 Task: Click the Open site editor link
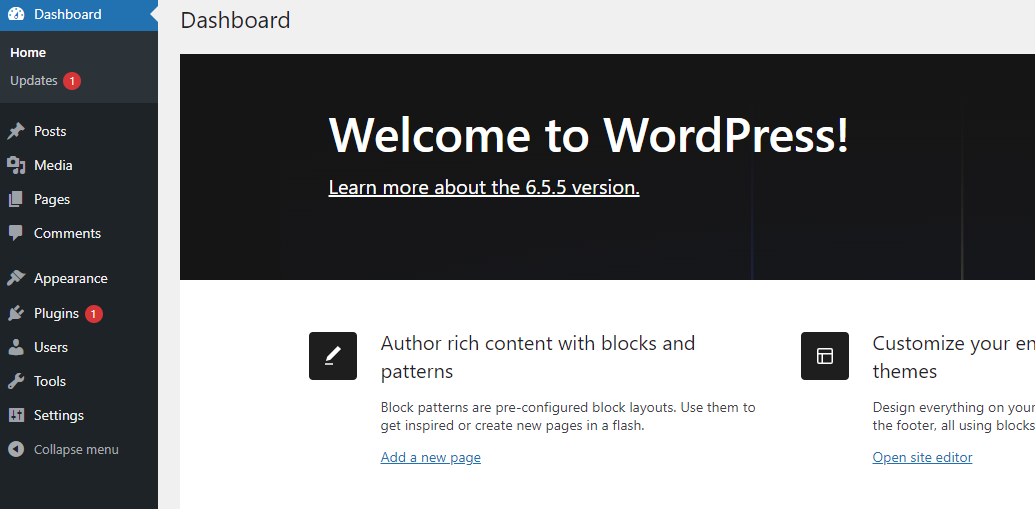point(922,458)
